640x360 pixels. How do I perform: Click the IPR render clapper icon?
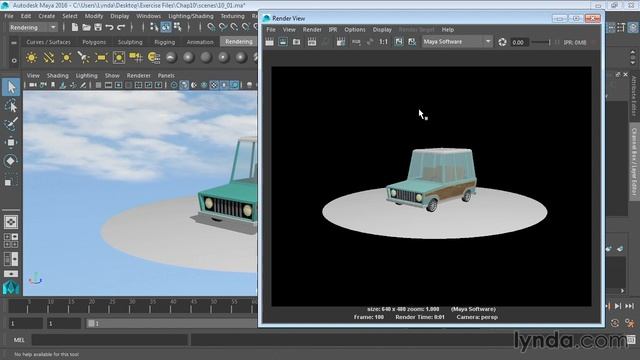point(312,42)
